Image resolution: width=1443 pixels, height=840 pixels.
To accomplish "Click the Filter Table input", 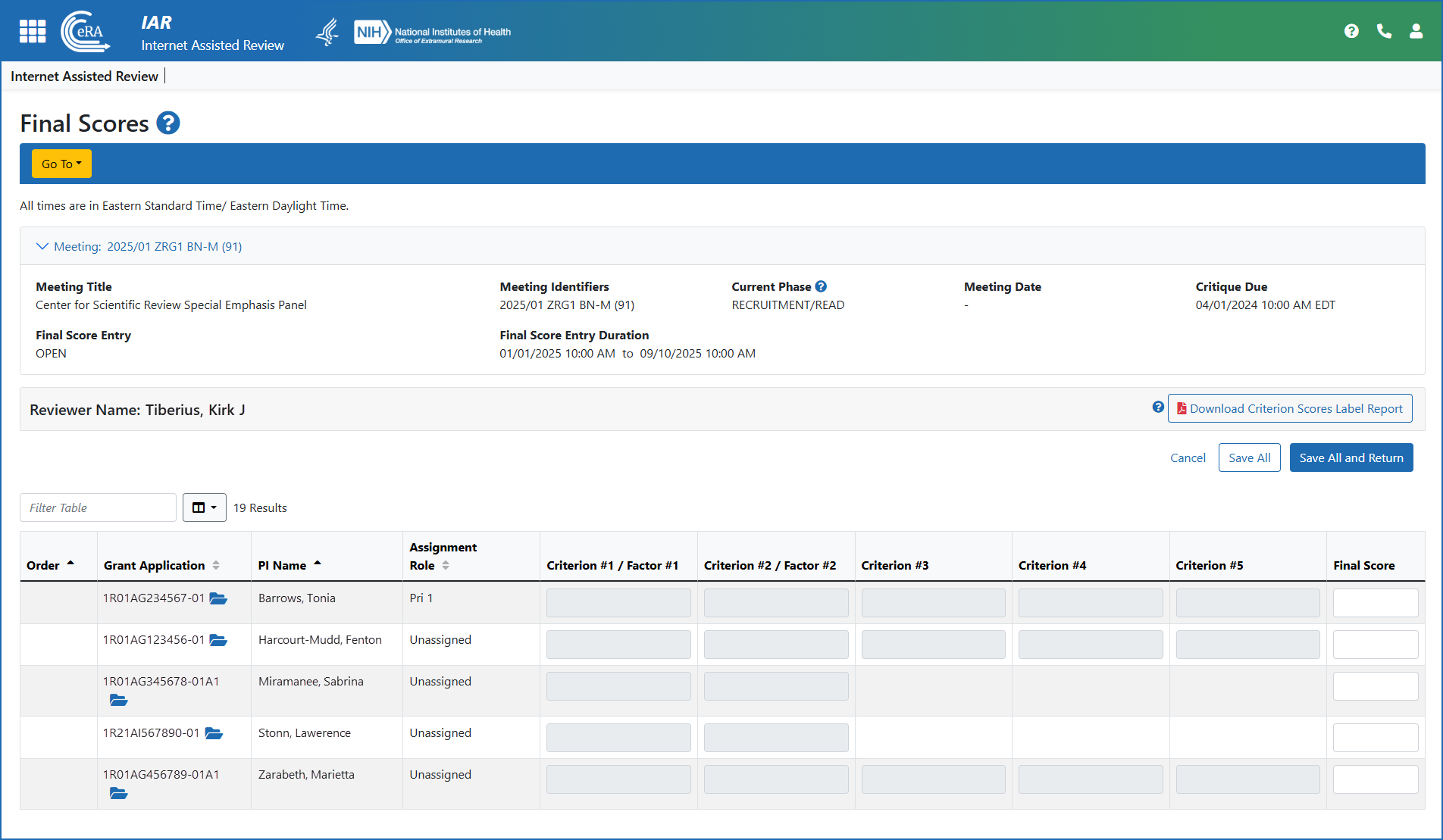I will click(x=98, y=507).
